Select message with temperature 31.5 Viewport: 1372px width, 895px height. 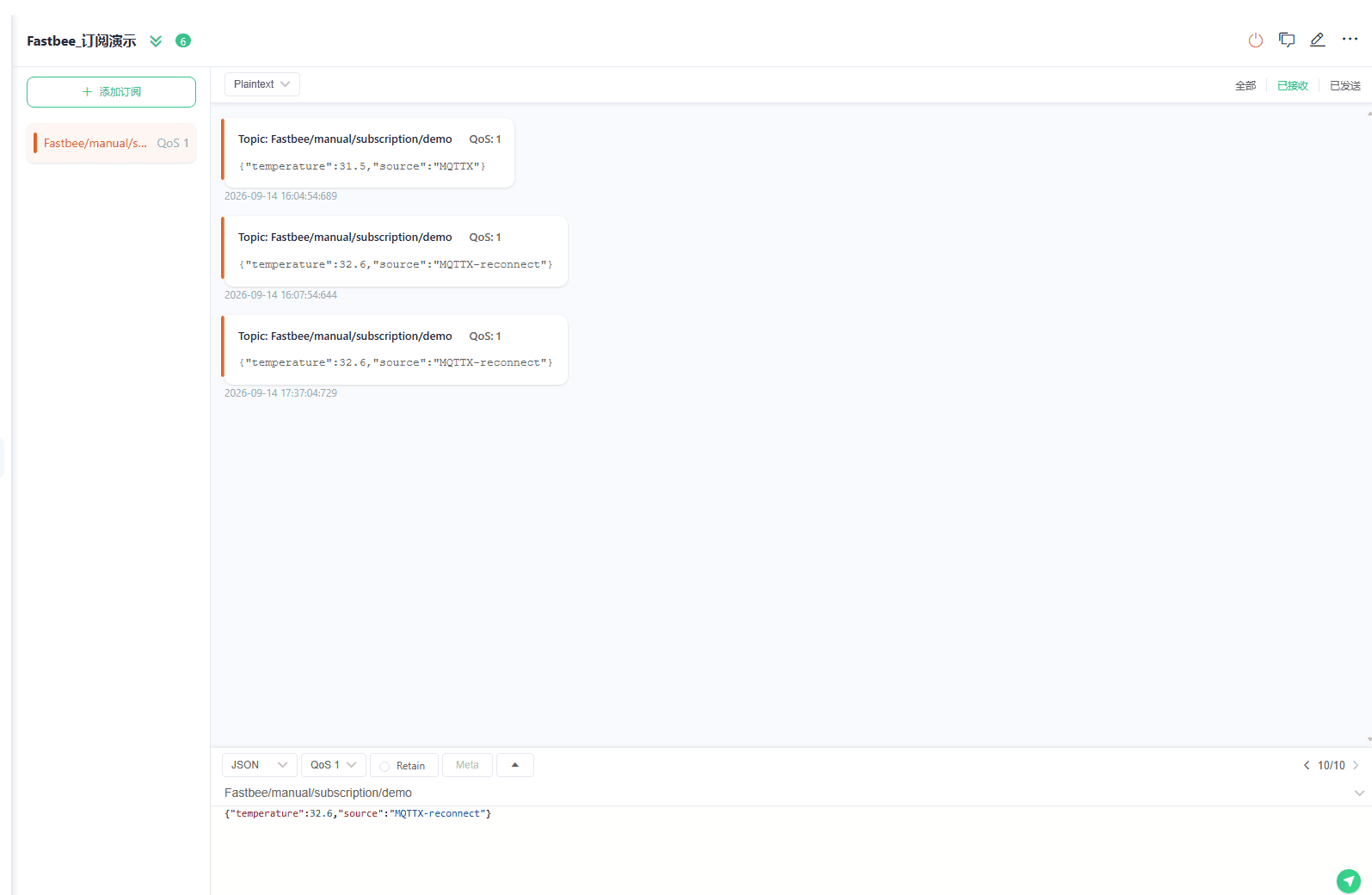(x=368, y=152)
